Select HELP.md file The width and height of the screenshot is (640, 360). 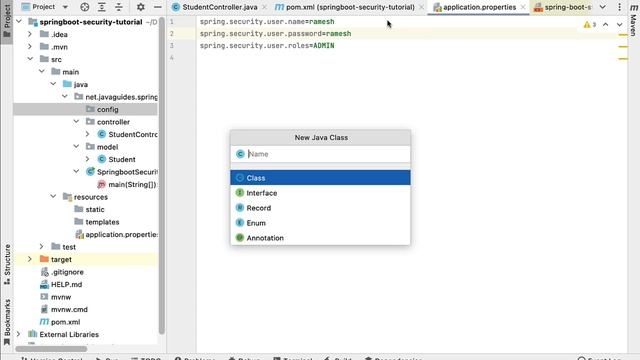66,284
